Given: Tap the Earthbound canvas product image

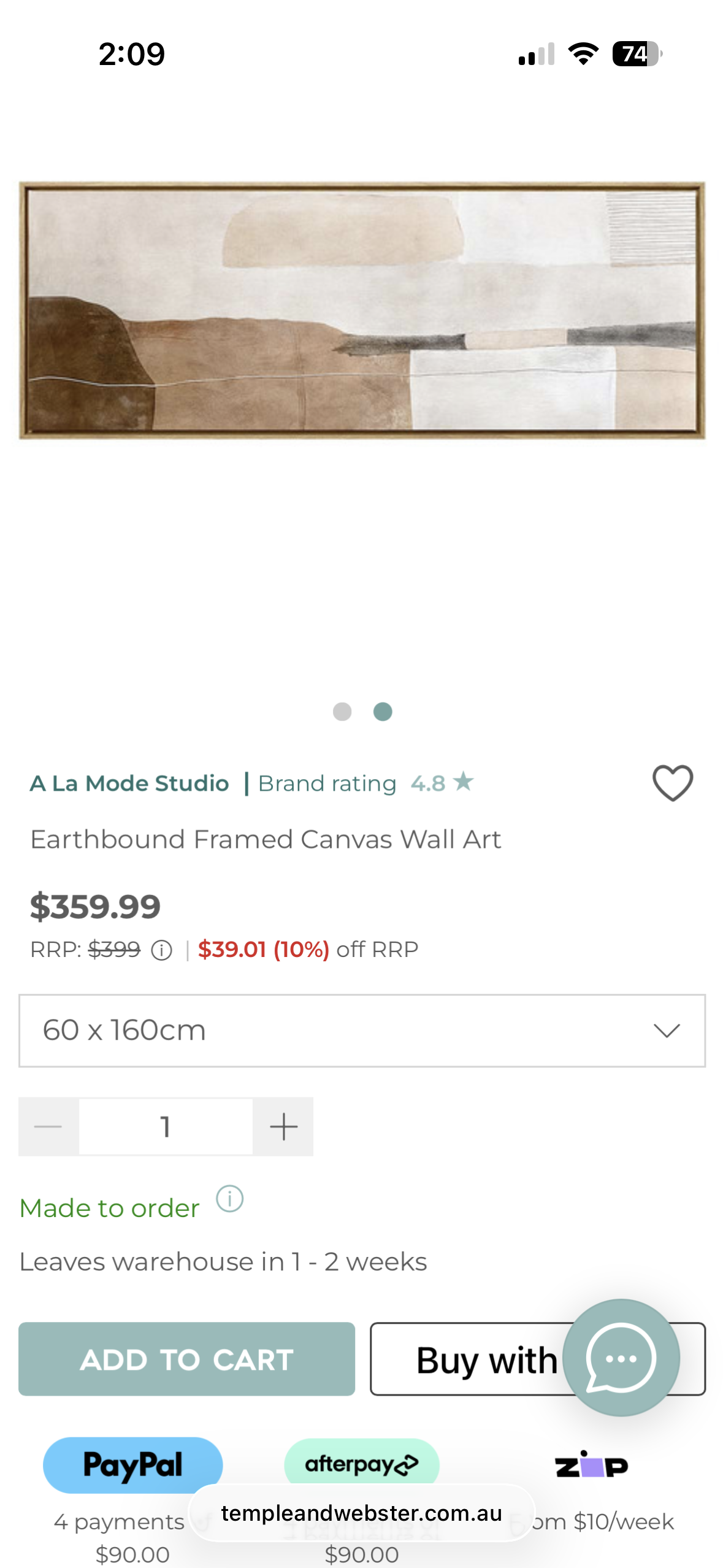Looking at the screenshot, I should (362, 310).
